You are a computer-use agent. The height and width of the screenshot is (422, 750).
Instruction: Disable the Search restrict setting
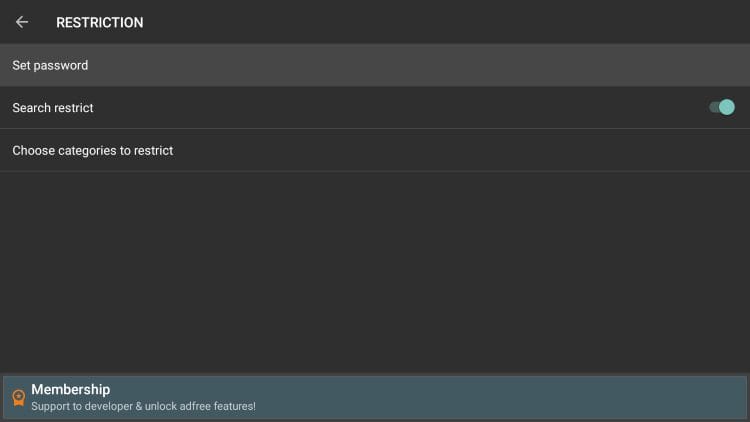tap(721, 107)
